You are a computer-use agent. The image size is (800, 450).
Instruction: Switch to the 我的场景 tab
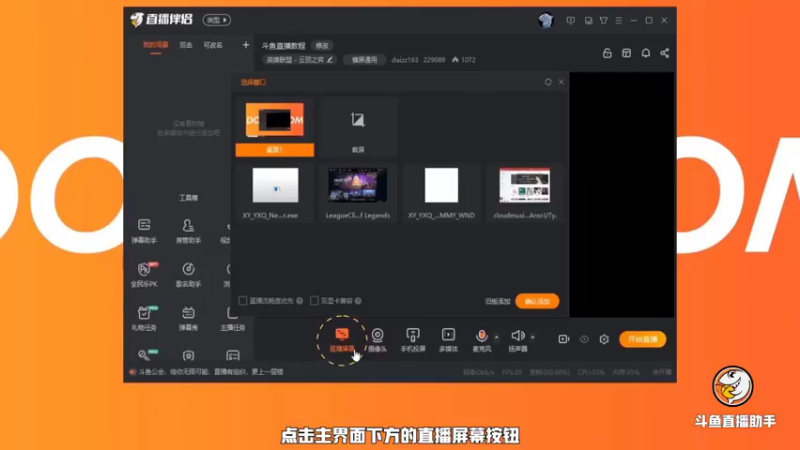click(156, 45)
